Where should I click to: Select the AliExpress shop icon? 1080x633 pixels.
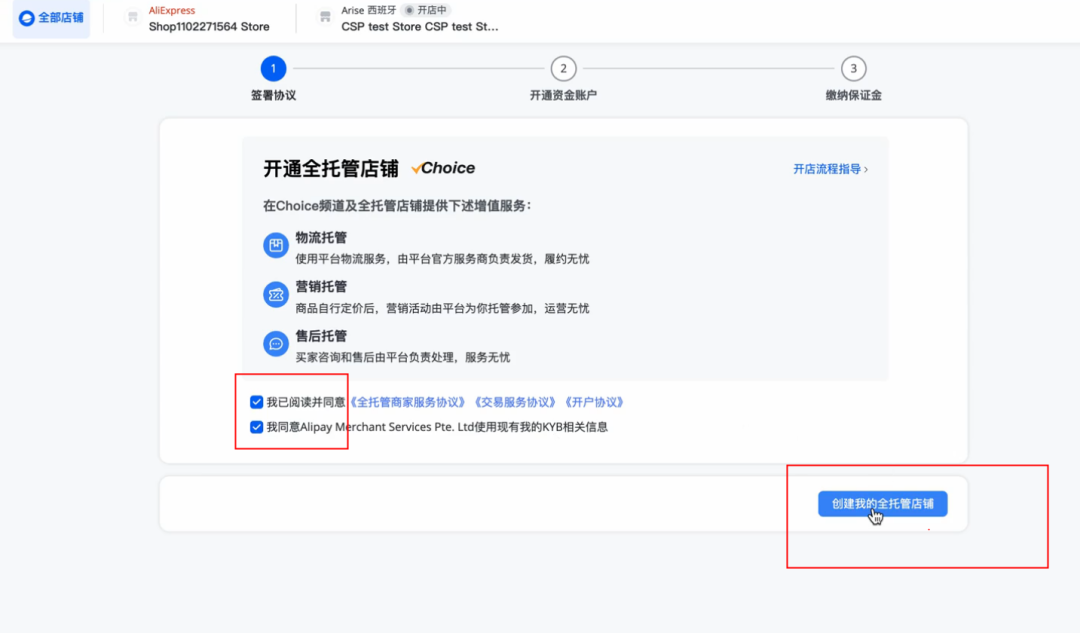[x=131, y=17]
